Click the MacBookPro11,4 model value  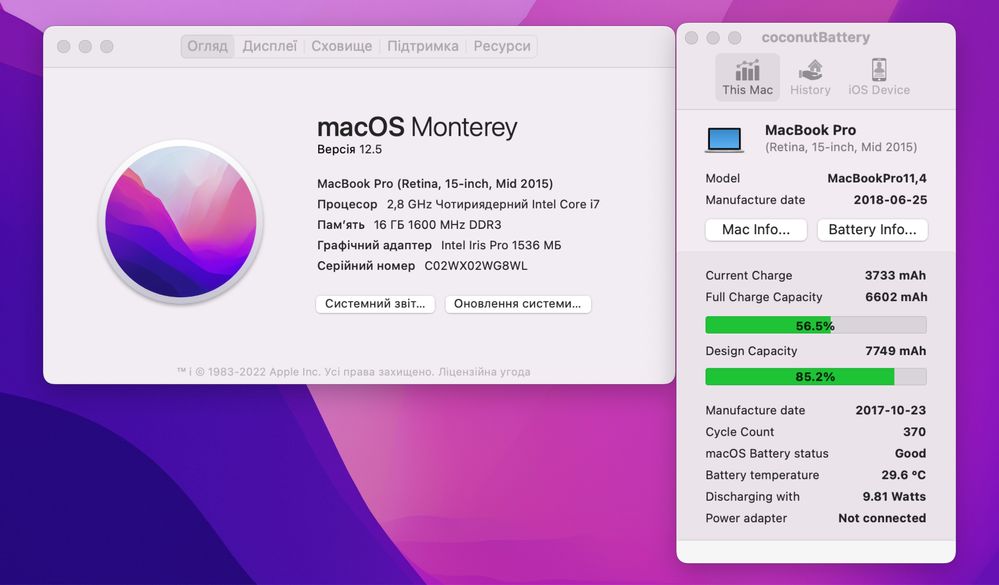pos(877,178)
